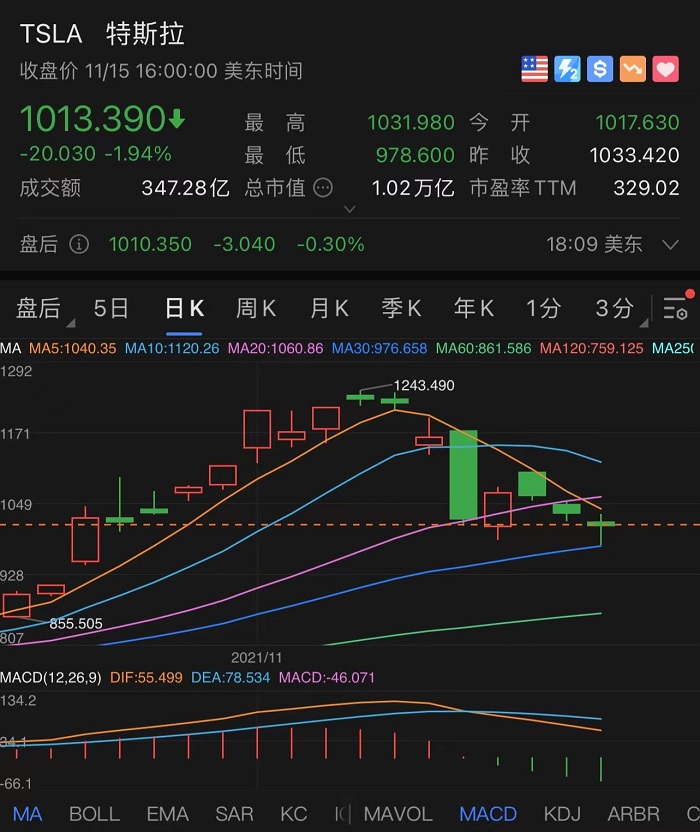This screenshot has width=700, height=832.
Task: Tap the MA120:759.125 legend label
Action: pyautogui.click(x=591, y=349)
